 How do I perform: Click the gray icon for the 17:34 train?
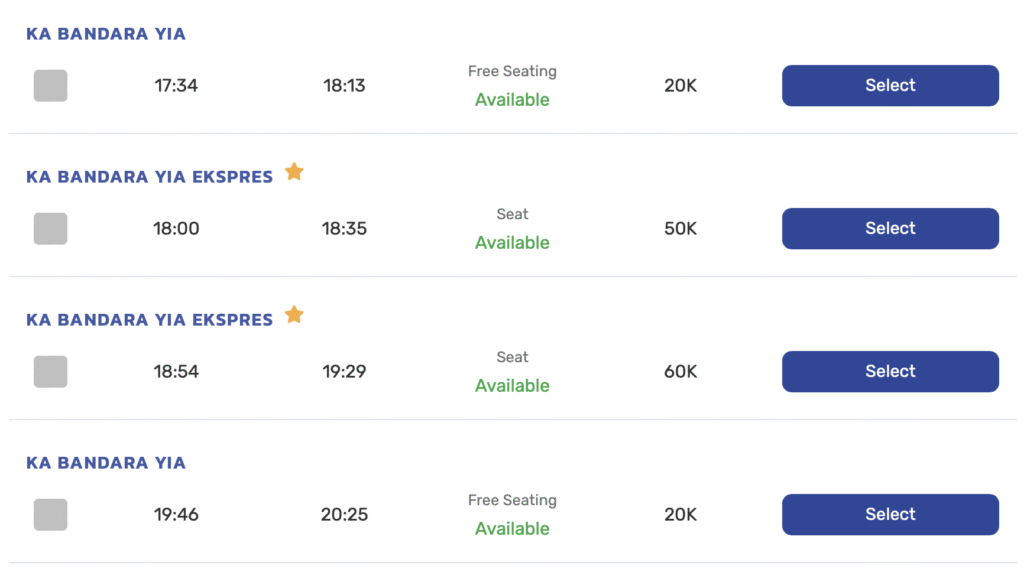point(50,86)
